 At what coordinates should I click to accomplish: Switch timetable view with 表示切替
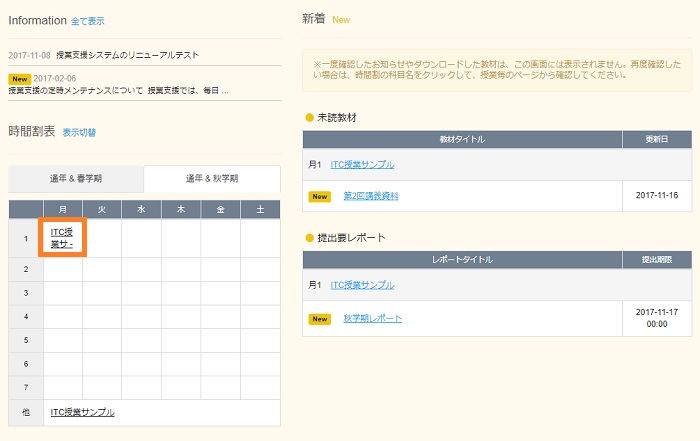(79, 132)
